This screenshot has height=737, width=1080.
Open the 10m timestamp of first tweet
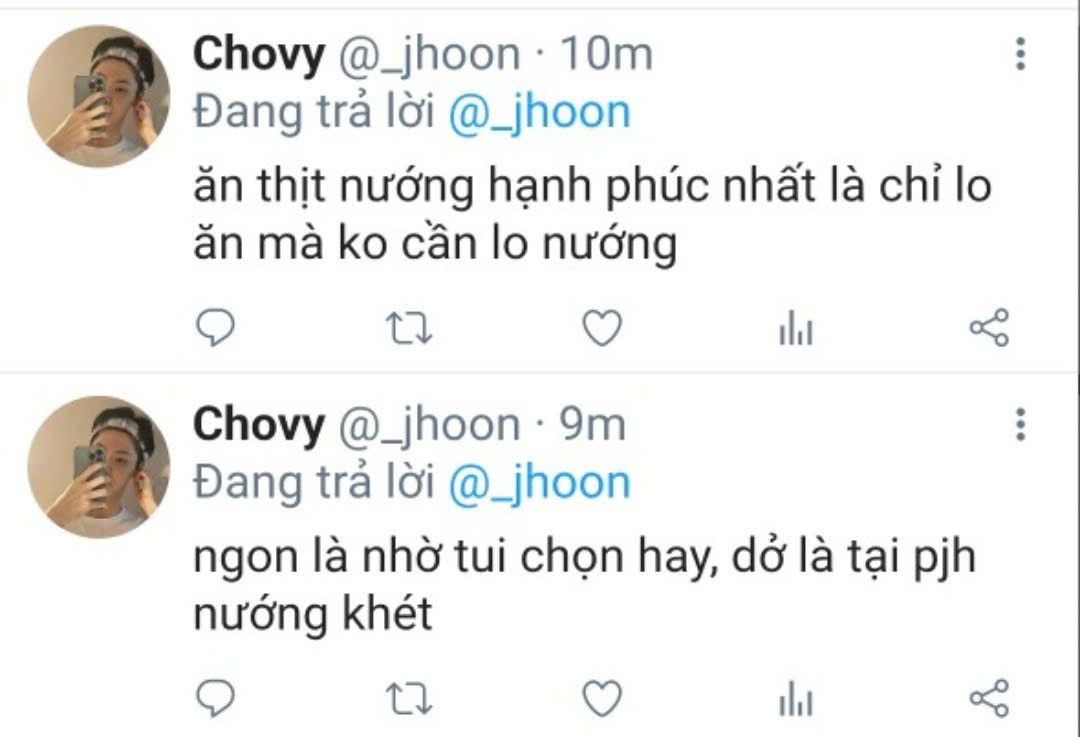click(x=606, y=54)
